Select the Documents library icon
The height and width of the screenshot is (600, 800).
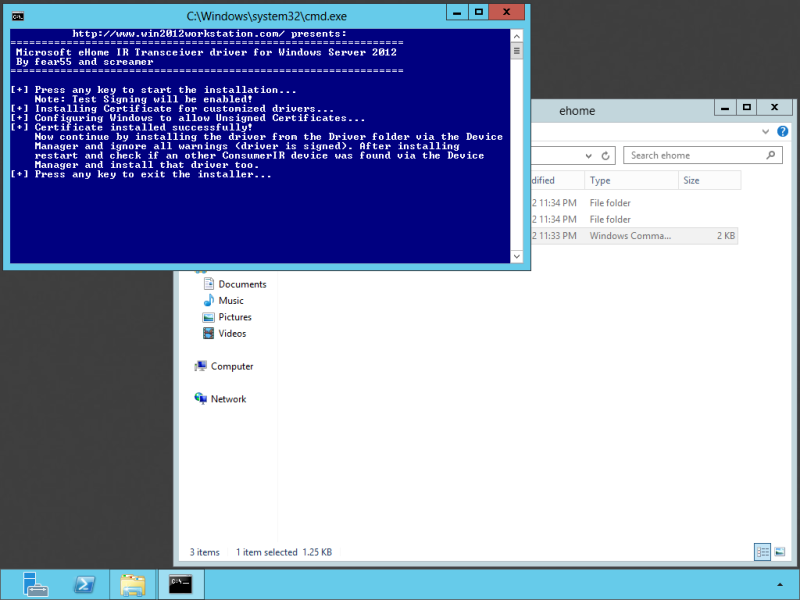pyautogui.click(x=208, y=284)
